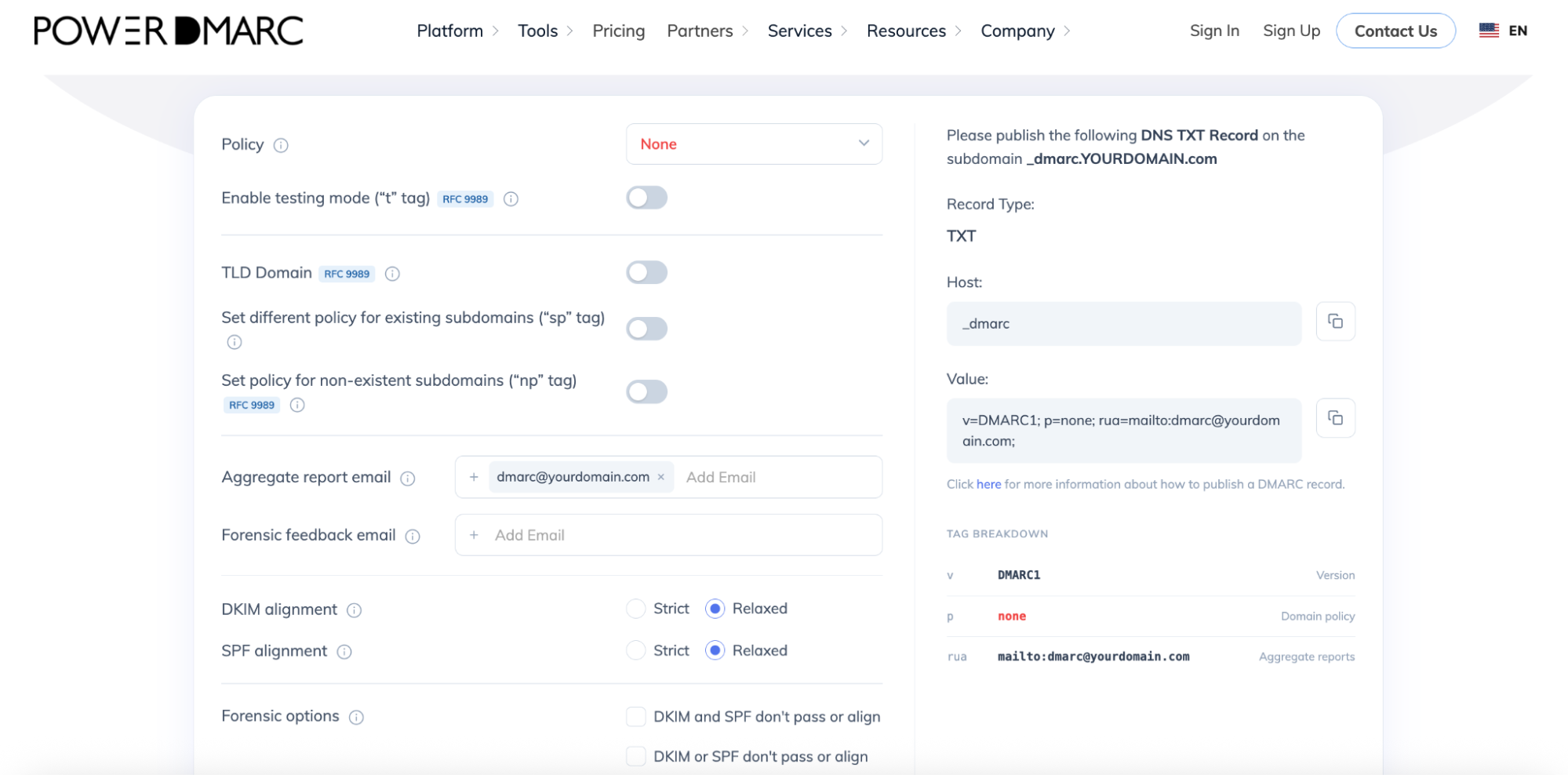Click the TXT record type value
The width and height of the screenshot is (1568, 775).
pyautogui.click(x=961, y=236)
